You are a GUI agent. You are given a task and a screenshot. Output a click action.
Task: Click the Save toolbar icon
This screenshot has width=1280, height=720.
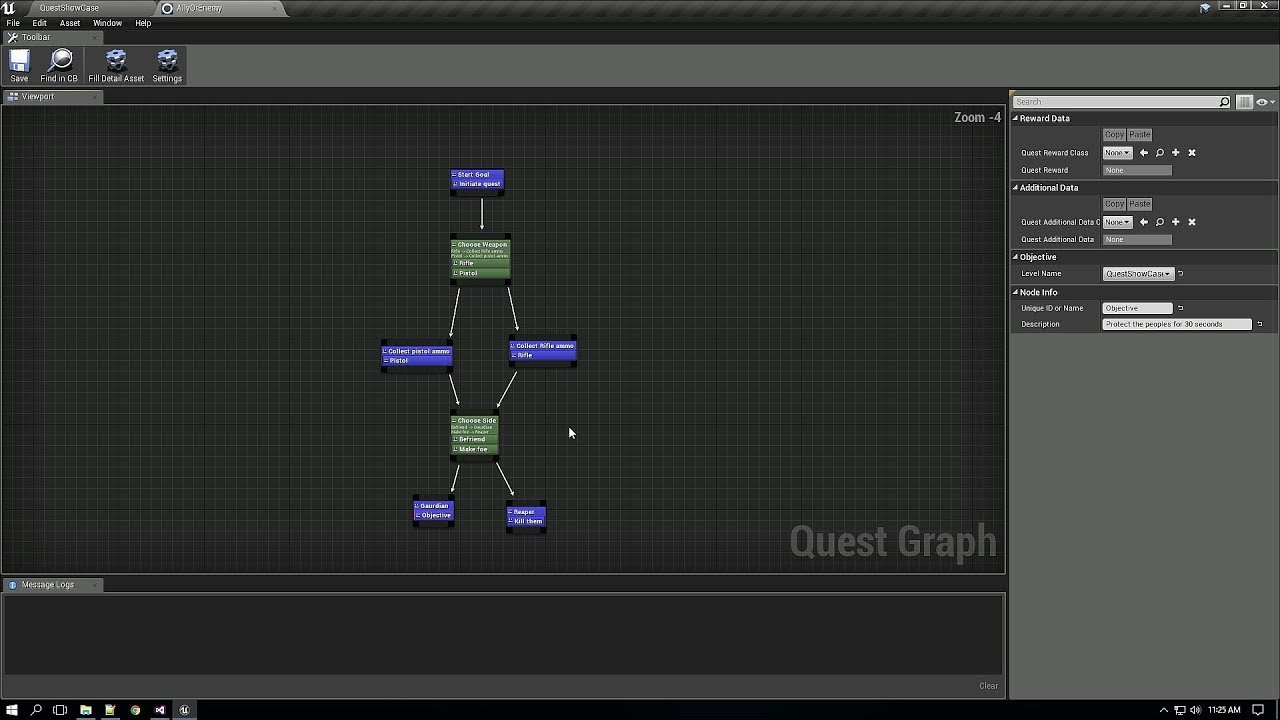19,66
